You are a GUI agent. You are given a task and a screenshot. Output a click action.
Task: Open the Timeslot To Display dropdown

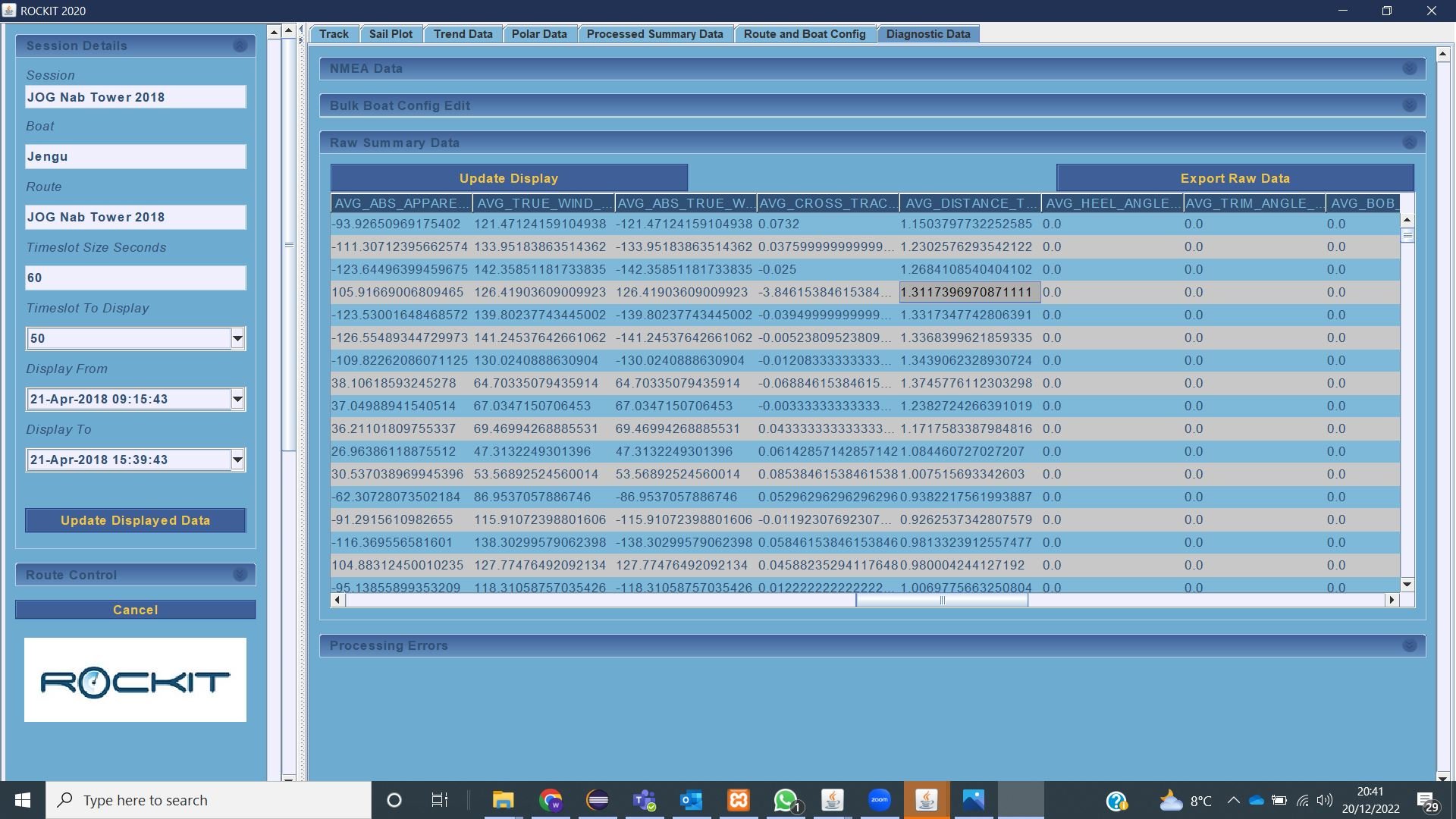pos(237,338)
